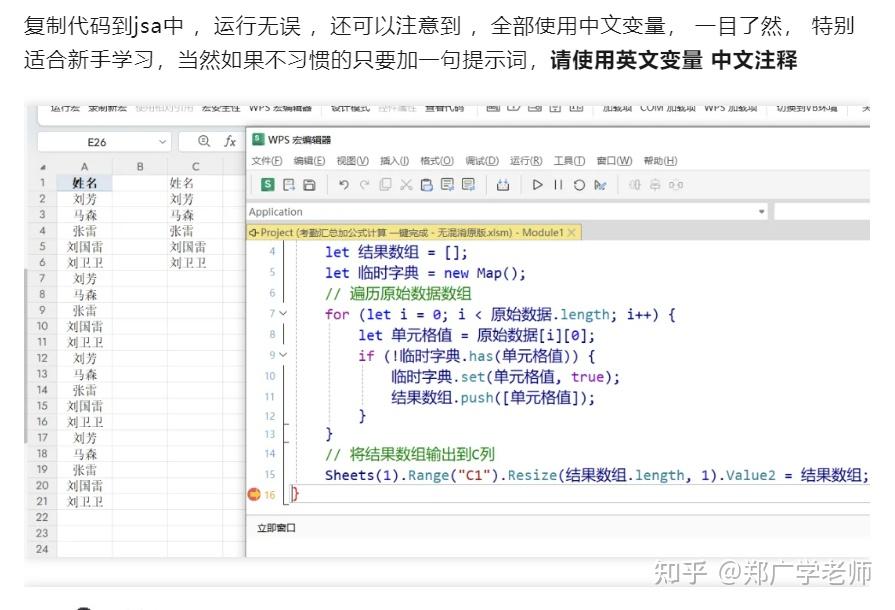This screenshot has height=610, width=895.
Task: Cut selected code with the scissors icon
Action: pos(407,184)
